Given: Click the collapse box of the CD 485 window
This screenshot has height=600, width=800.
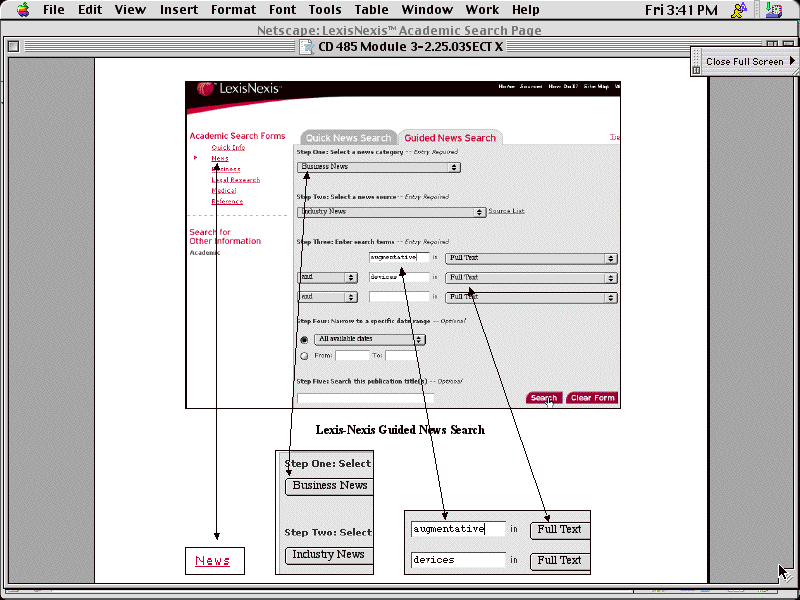Looking at the screenshot, I should (x=788, y=45).
